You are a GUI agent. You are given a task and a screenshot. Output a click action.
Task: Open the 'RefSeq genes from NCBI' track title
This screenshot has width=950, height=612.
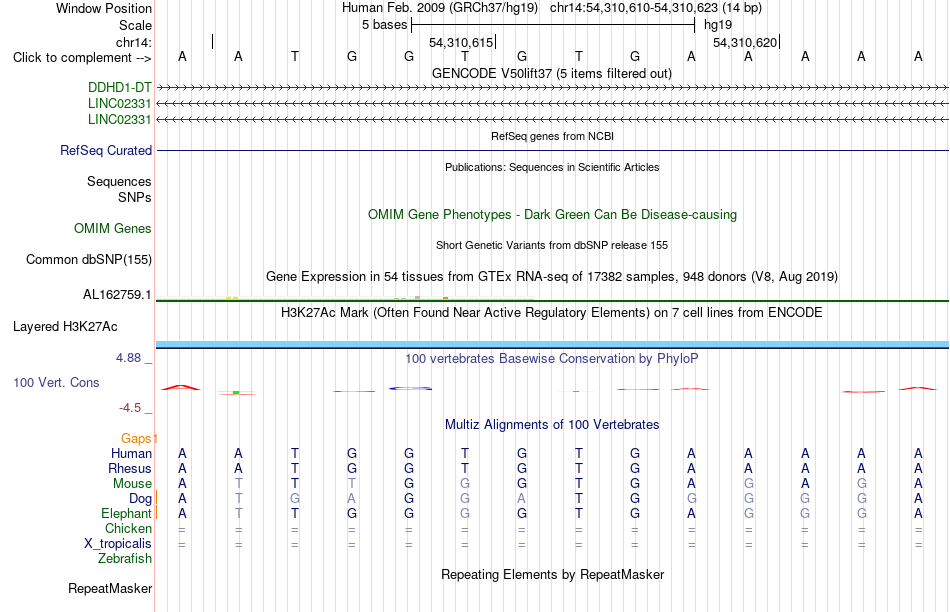click(553, 136)
